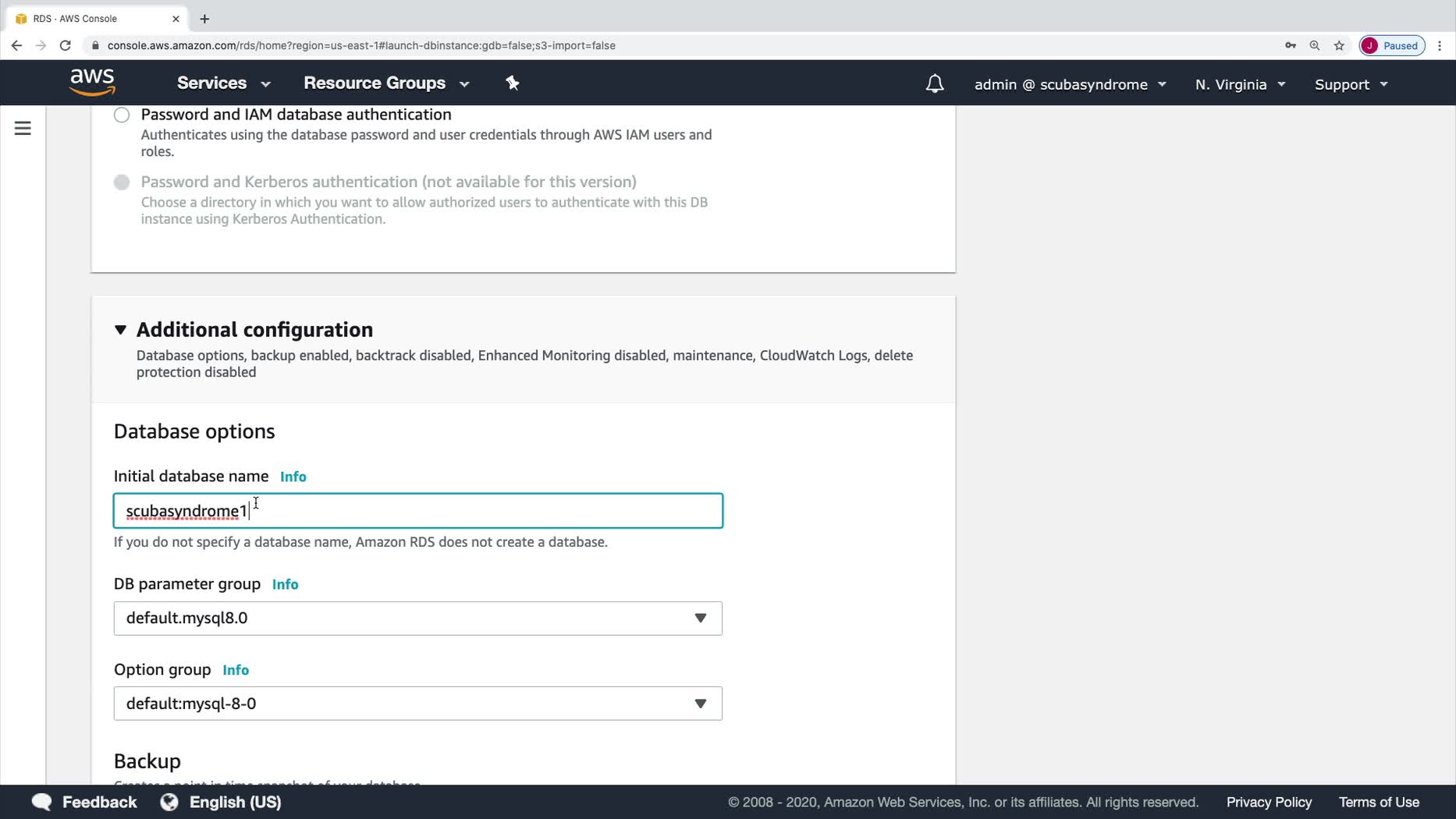Select Password and IAM database authentication
1456x819 pixels.
tap(122, 115)
